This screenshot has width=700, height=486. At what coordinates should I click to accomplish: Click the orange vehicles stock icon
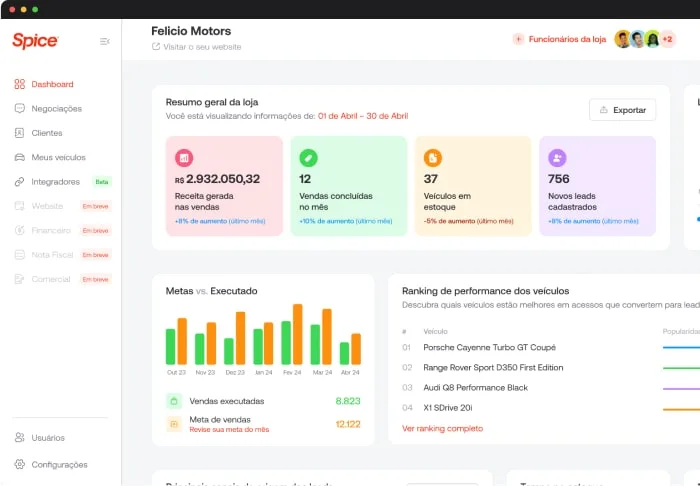pos(433,158)
